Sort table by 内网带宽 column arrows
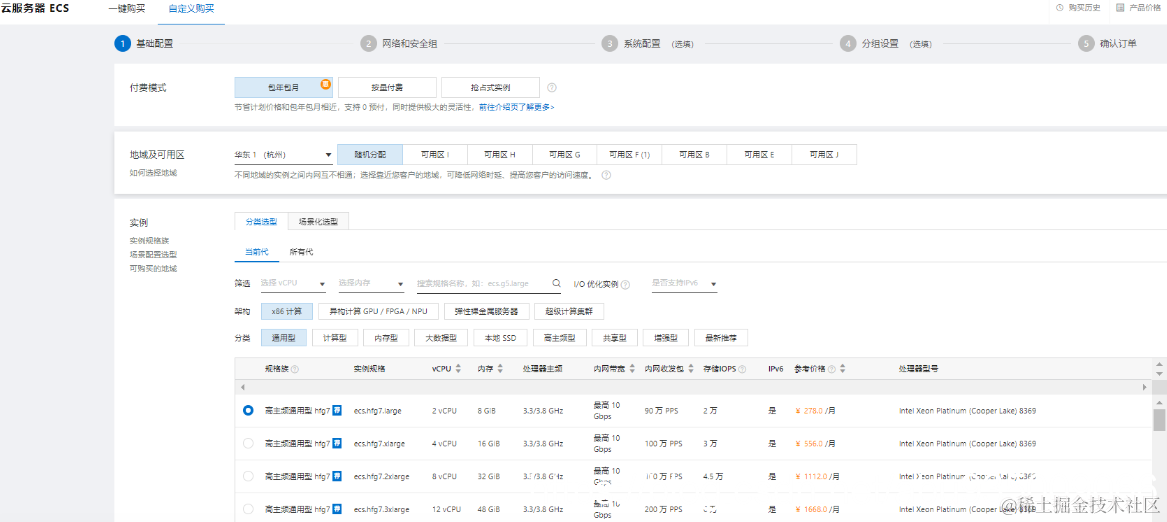The width and height of the screenshot is (1167, 522). [632, 369]
